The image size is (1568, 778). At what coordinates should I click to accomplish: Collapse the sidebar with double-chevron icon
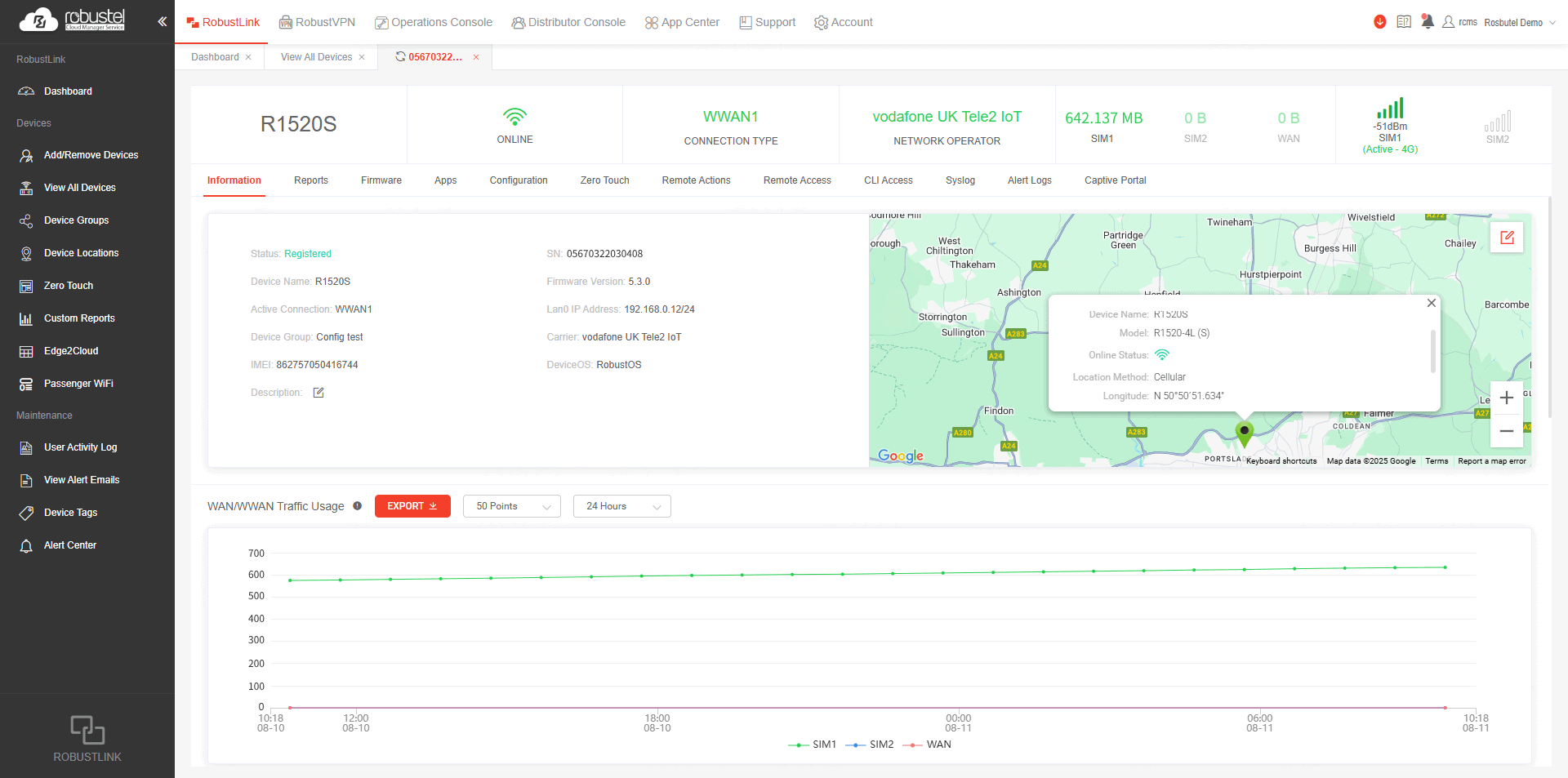[162, 22]
